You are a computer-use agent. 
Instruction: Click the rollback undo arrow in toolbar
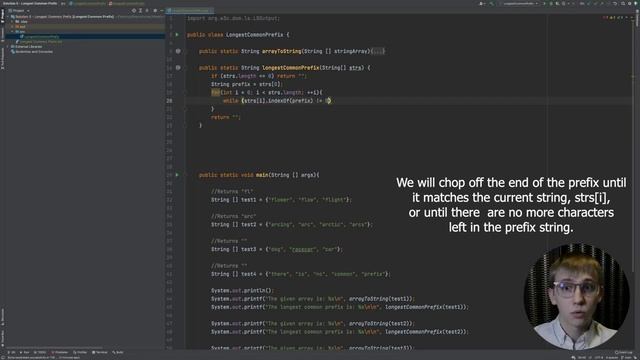(615, 3)
